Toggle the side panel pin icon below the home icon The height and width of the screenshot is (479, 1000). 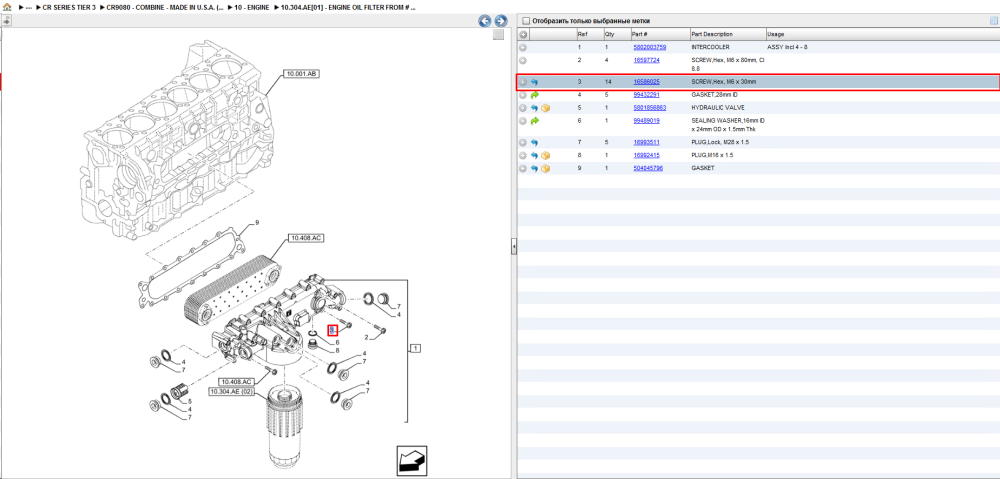[x=6, y=20]
